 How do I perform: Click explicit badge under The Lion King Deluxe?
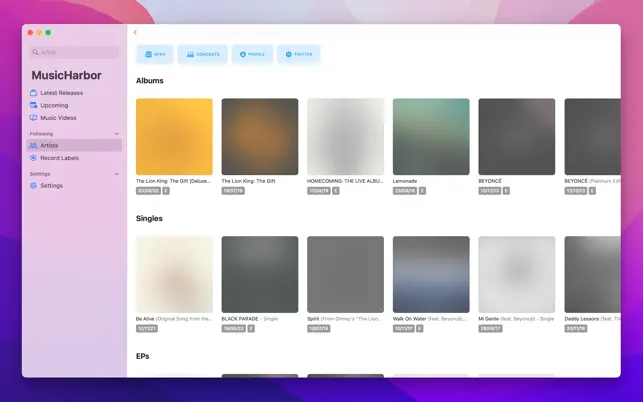(166, 191)
